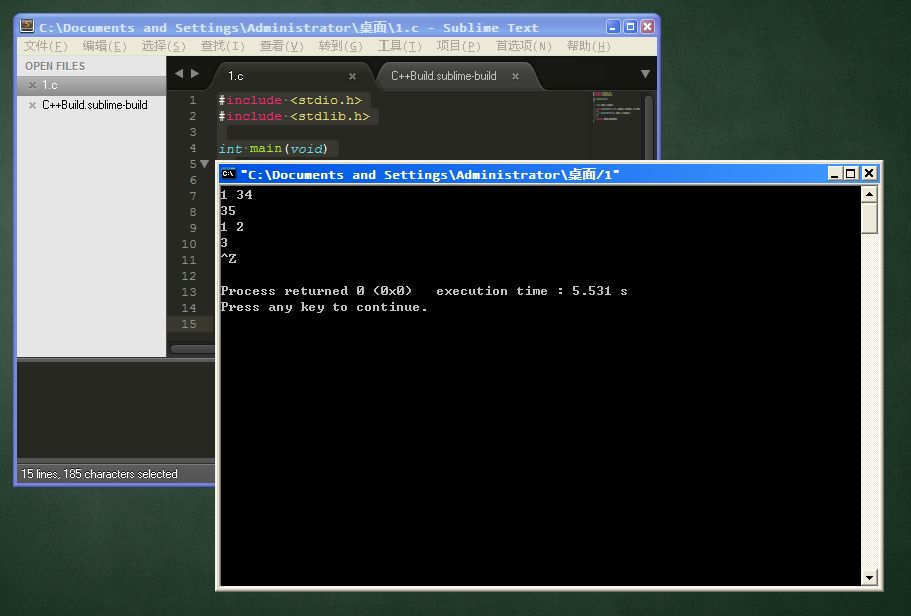Close the 1.c tab with its × icon

[x=353, y=75]
